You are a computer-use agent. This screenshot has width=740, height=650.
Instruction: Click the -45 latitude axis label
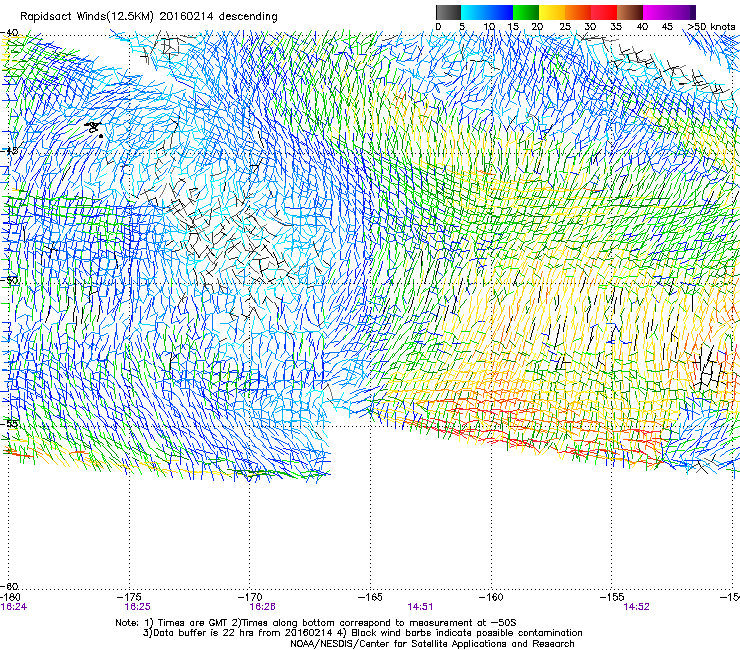[x=9, y=151]
